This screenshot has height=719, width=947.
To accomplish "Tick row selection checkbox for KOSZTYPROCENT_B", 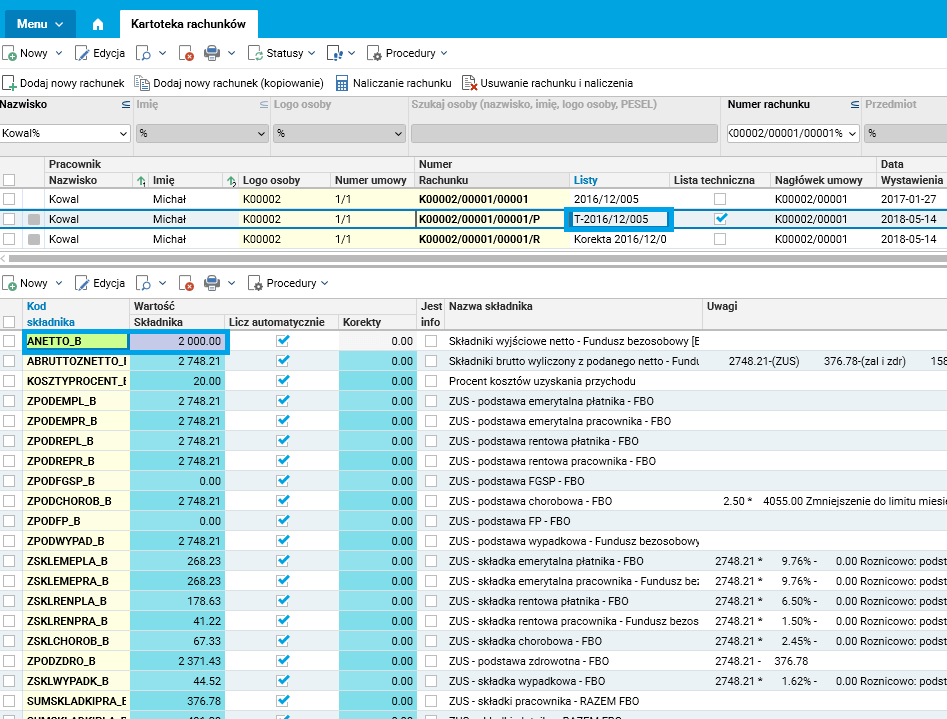I will tap(9, 381).
